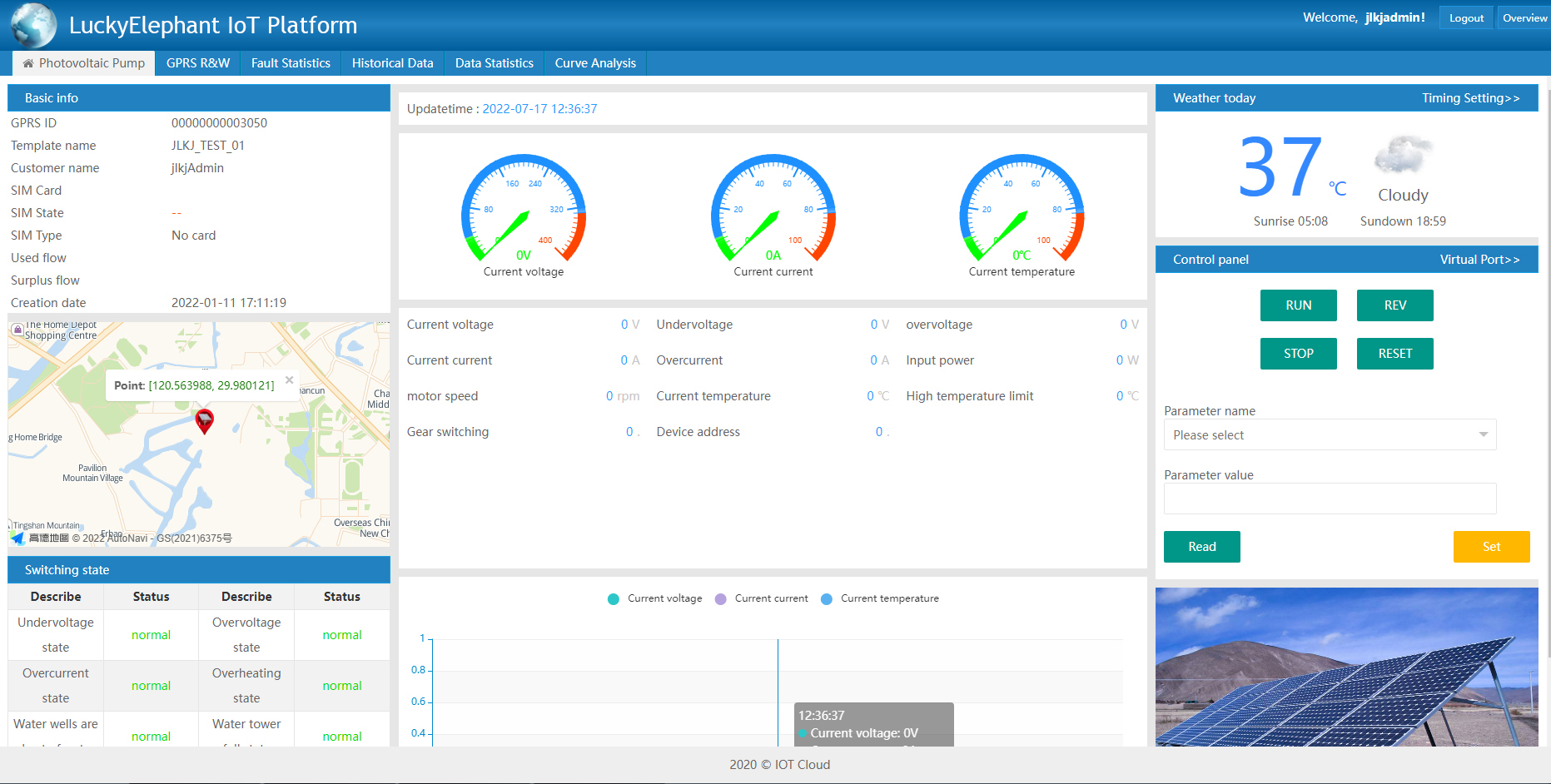Screen dimensions: 1551x784
Task: Click the cloudy weather icon
Action: click(1403, 155)
